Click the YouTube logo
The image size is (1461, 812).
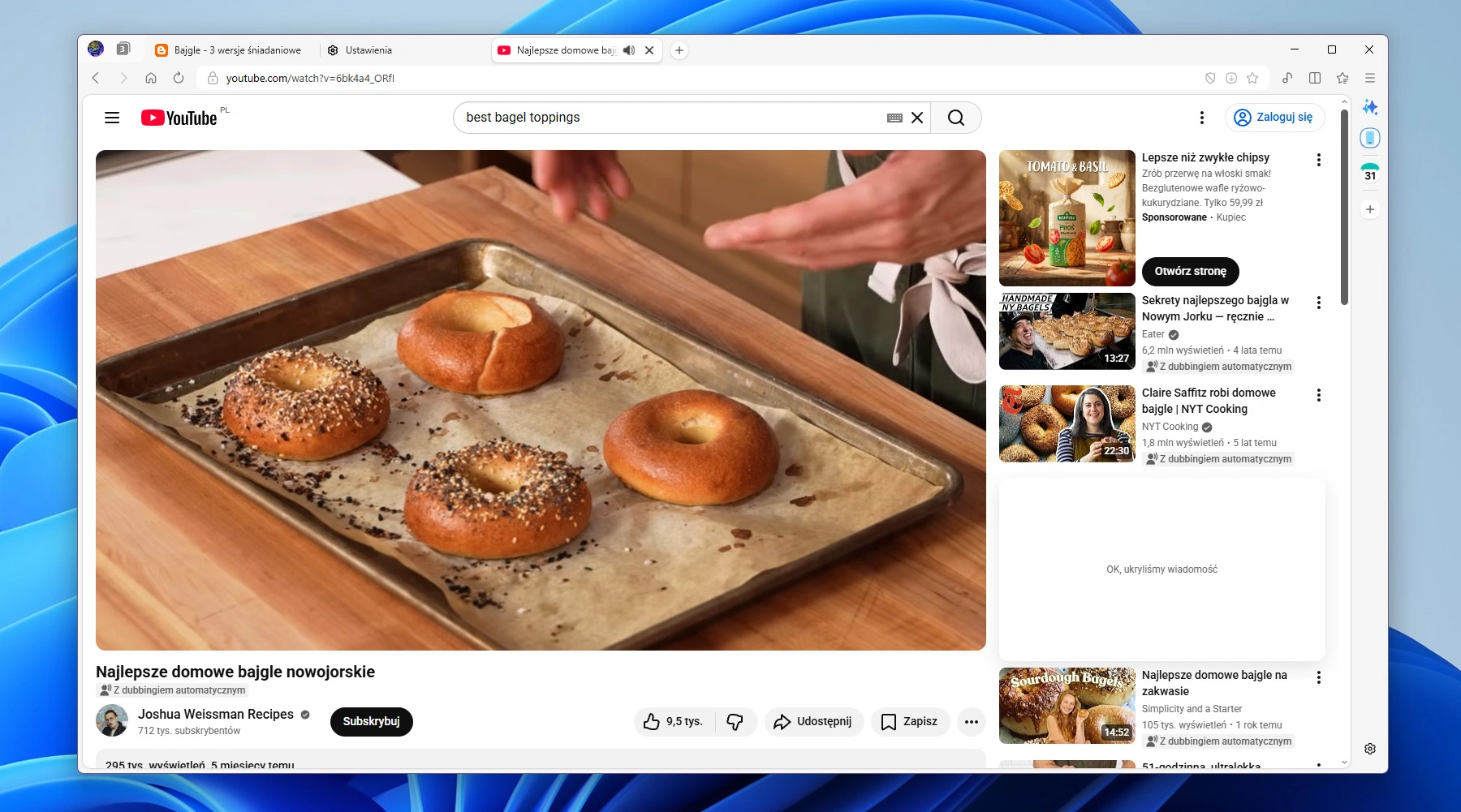(179, 118)
